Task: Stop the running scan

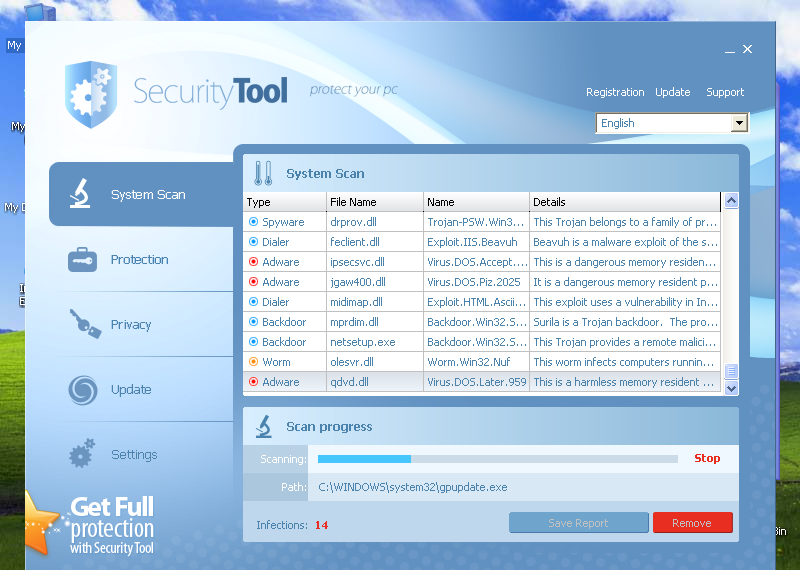Action: [x=707, y=458]
